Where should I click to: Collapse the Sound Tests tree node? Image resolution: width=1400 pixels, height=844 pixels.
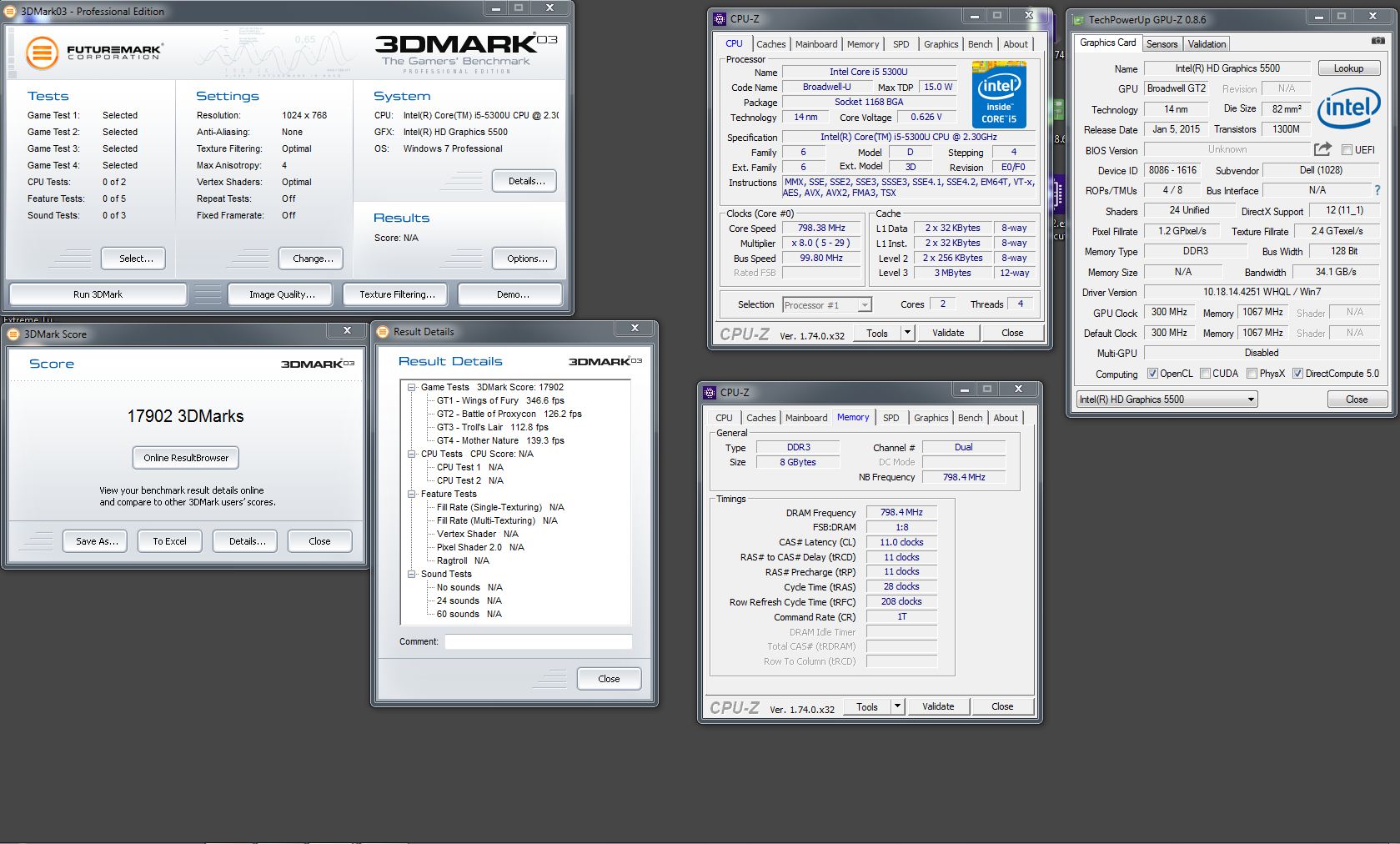pos(412,574)
